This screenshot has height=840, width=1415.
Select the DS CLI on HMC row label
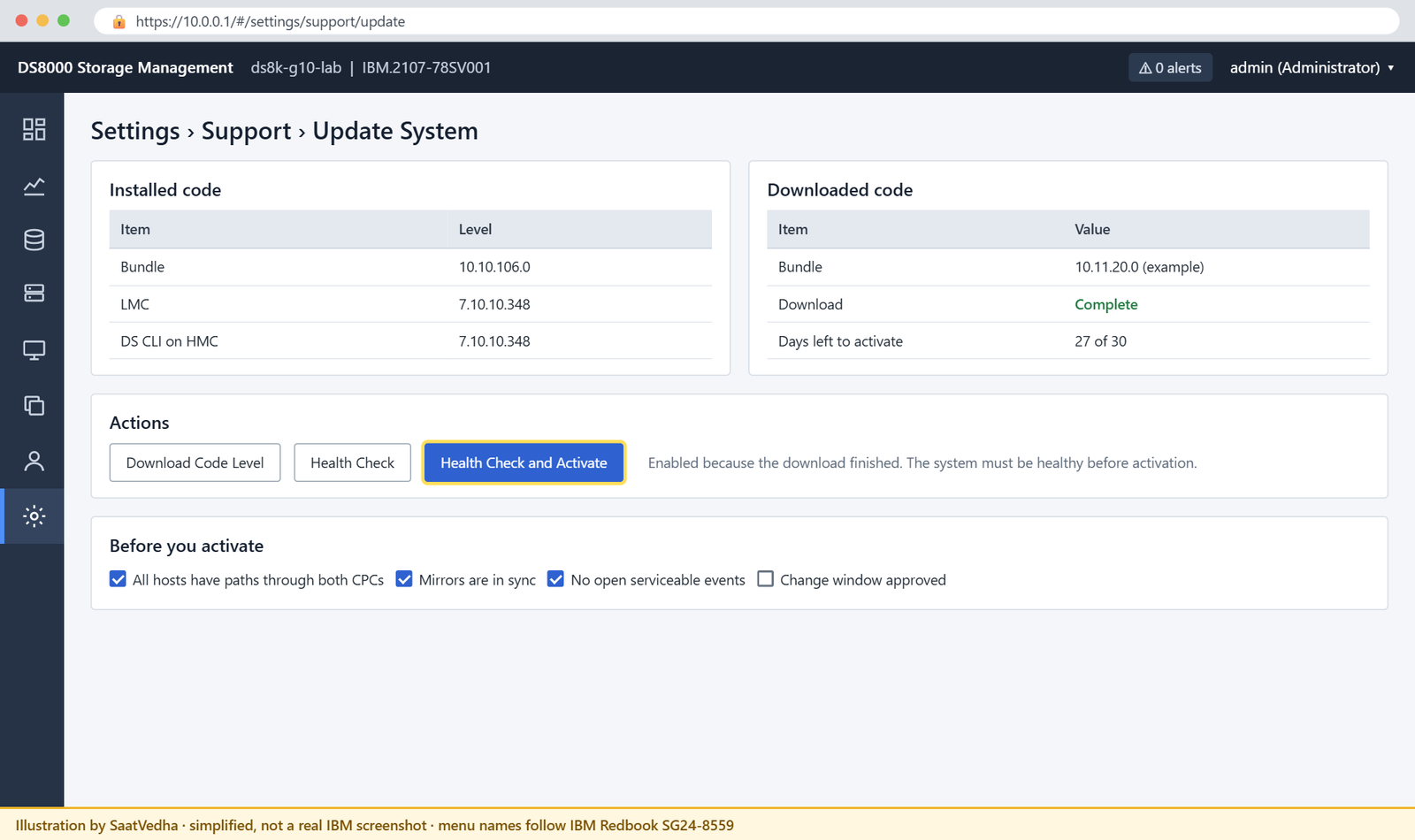click(169, 341)
